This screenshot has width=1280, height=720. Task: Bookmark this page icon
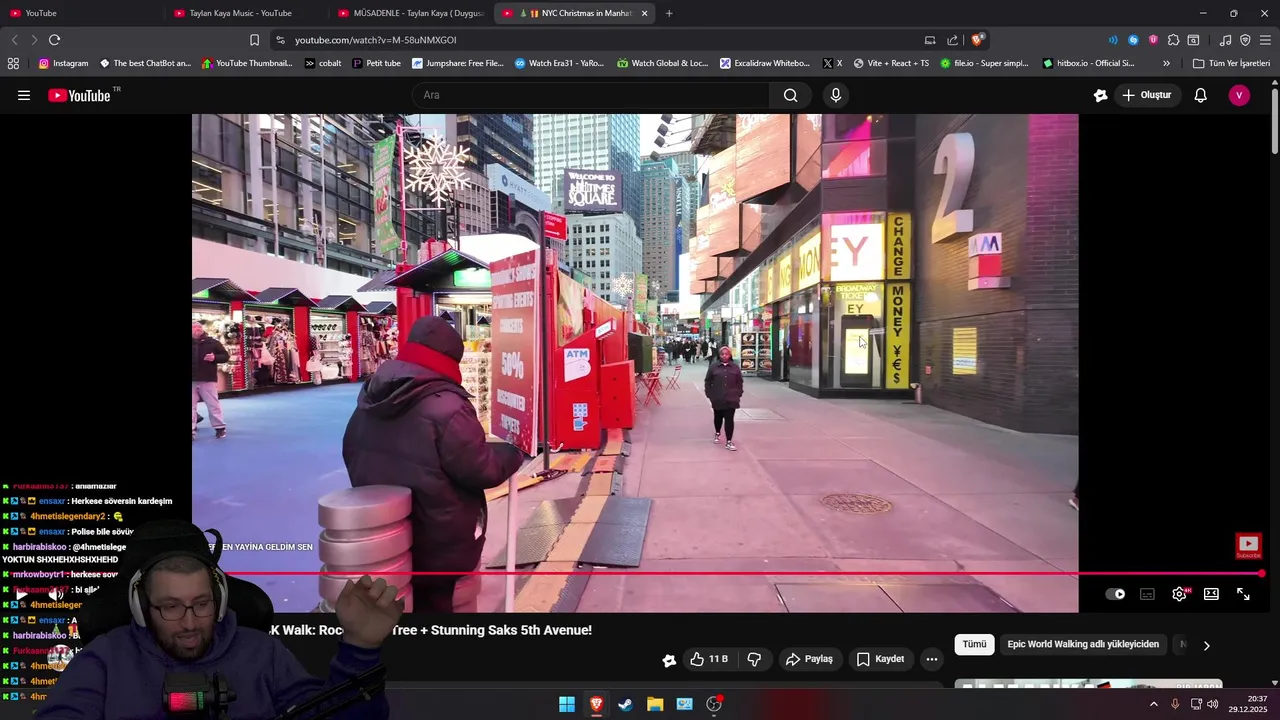pos(254,40)
